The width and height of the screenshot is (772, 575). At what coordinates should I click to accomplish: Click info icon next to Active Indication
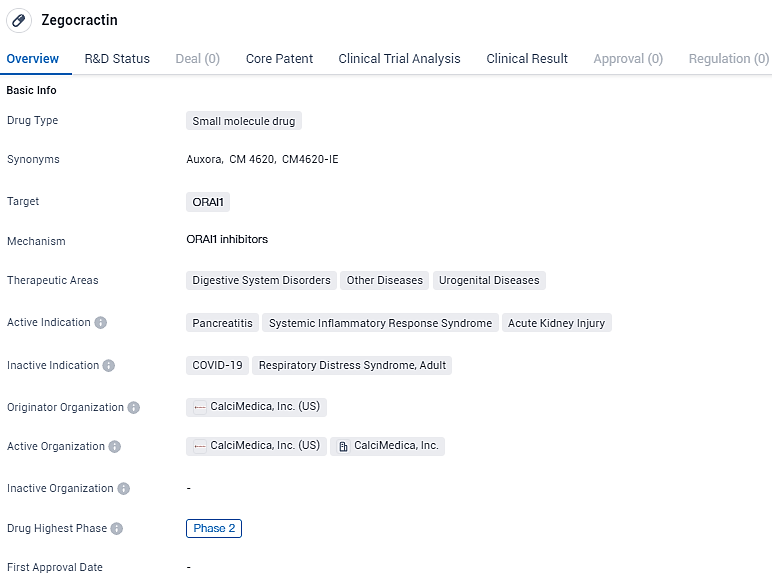101,323
